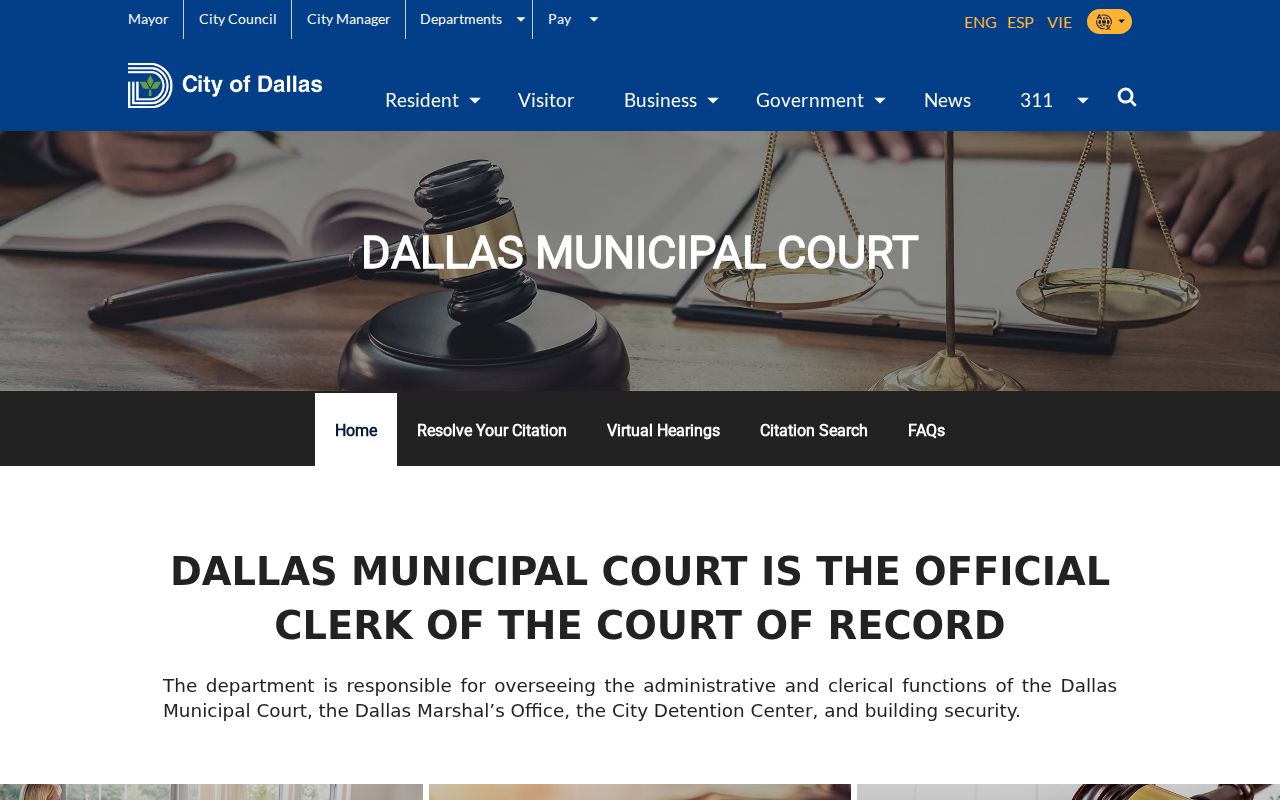Image resolution: width=1280 pixels, height=800 pixels.
Task: Expand the Government menu arrow
Action: point(880,100)
